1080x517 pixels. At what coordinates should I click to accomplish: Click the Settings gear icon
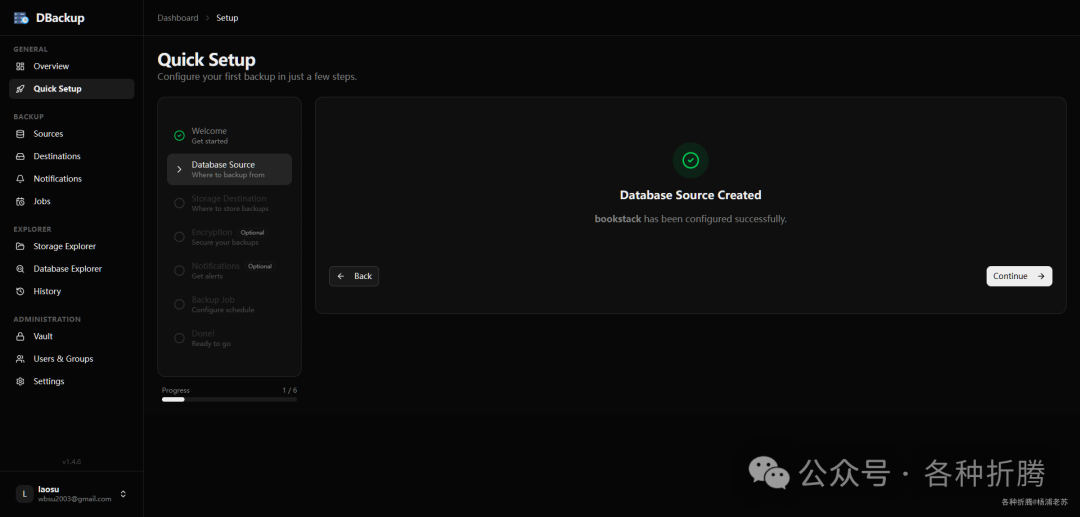click(x=20, y=381)
